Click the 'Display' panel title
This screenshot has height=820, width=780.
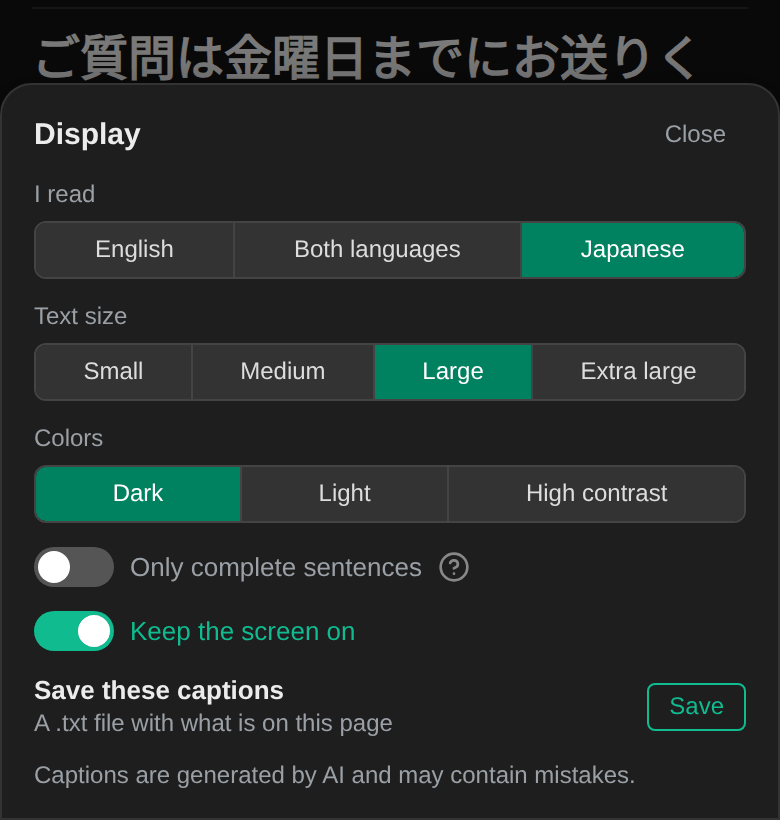(x=87, y=135)
